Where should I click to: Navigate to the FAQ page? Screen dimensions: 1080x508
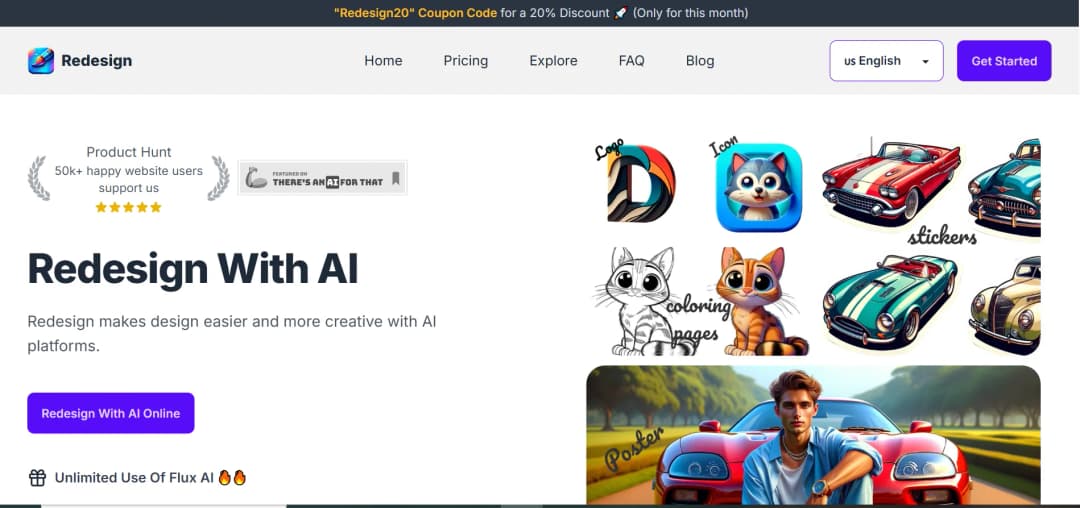click(631, 61)
